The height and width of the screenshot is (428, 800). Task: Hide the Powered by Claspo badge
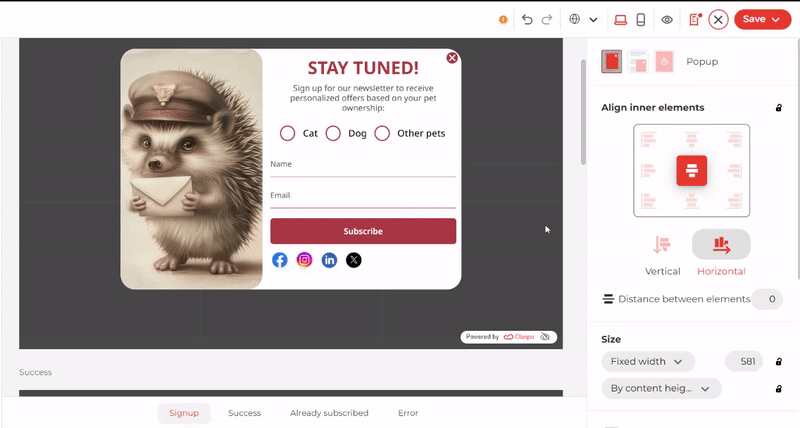click(x=545, y=337)
